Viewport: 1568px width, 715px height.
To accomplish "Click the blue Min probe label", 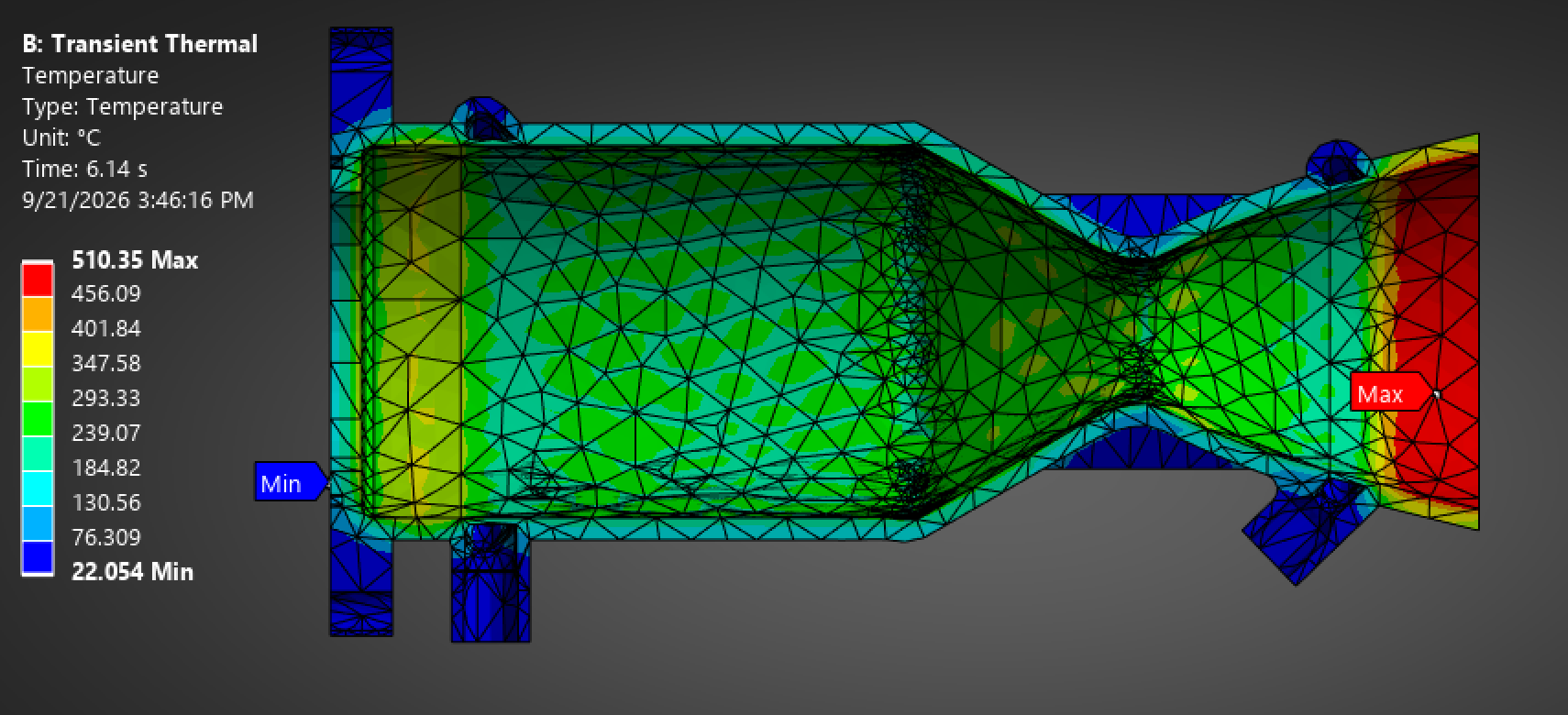I will click(x=290, y=482).
